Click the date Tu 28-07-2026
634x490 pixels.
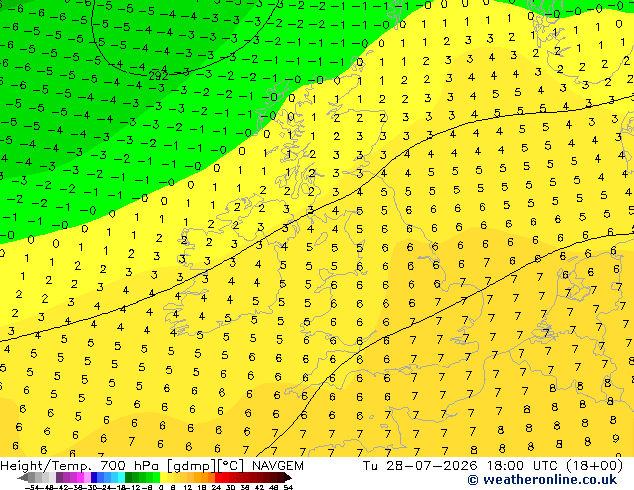pyautogui.click(x=420, y=466)
